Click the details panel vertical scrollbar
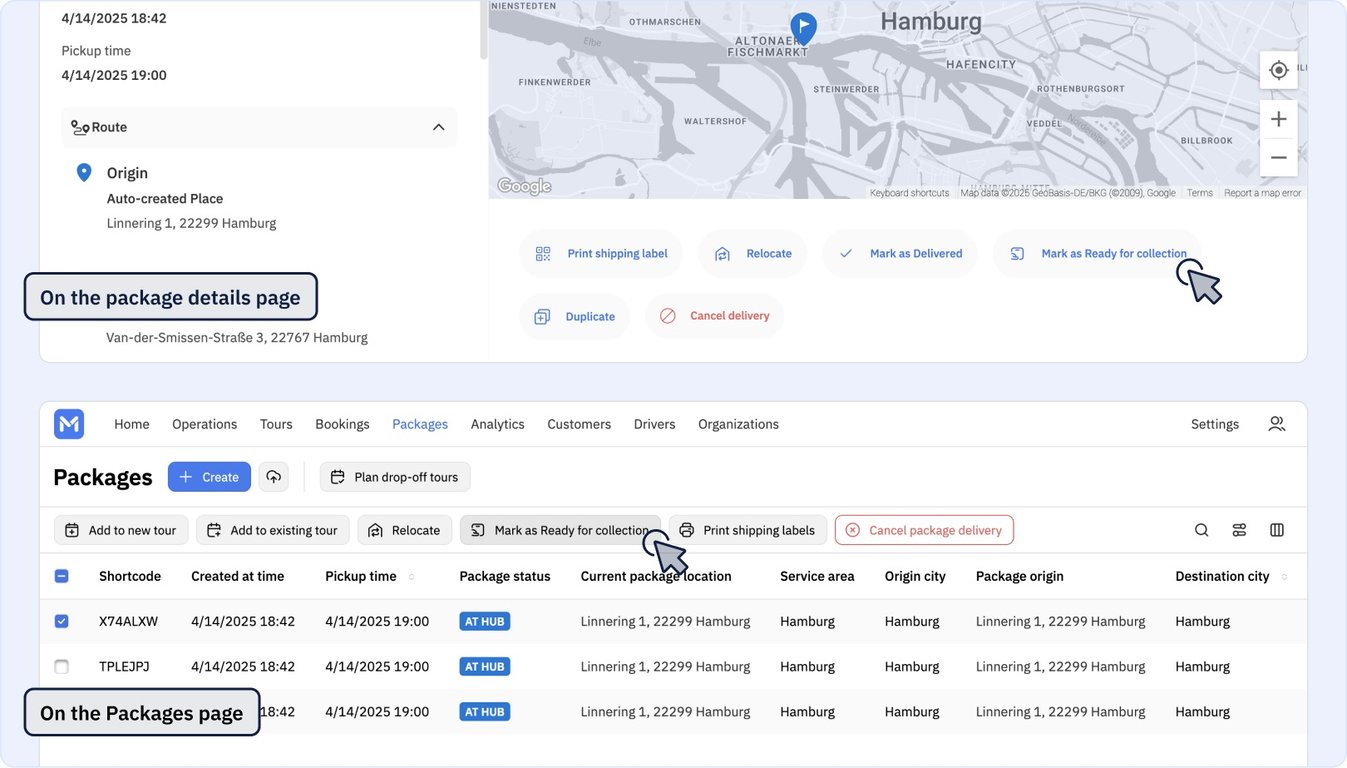1347x768 pixels. 484,30
